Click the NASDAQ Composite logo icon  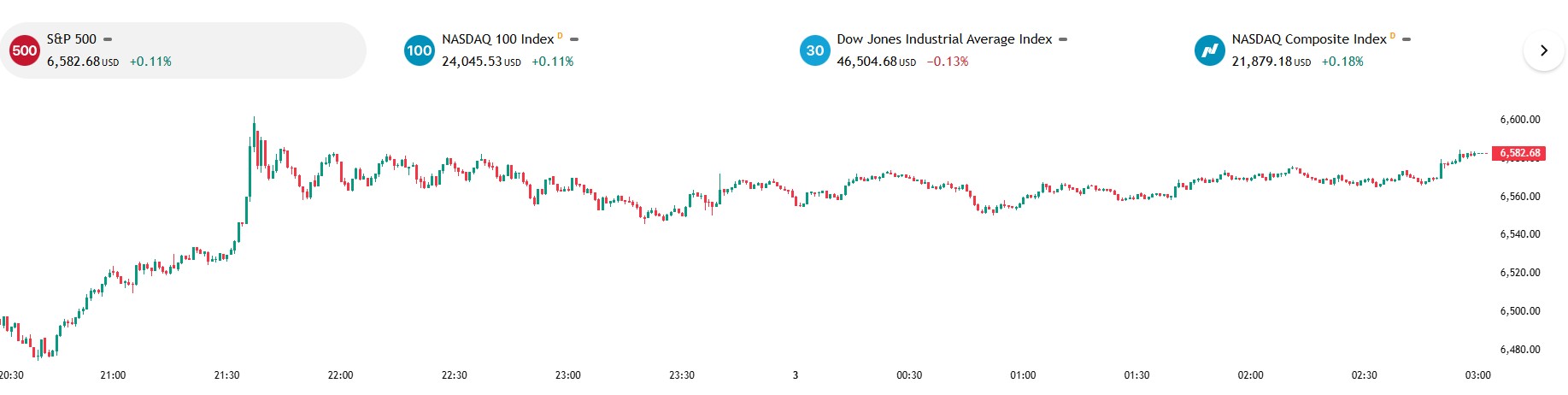[1209, 50]
